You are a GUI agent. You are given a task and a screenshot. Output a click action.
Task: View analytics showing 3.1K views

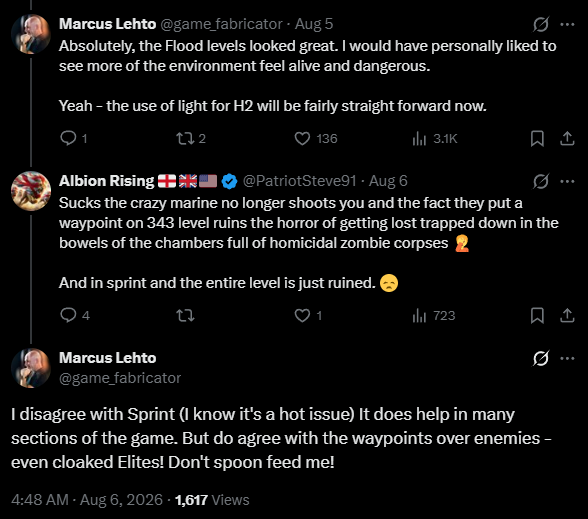[x=434, y=138]
